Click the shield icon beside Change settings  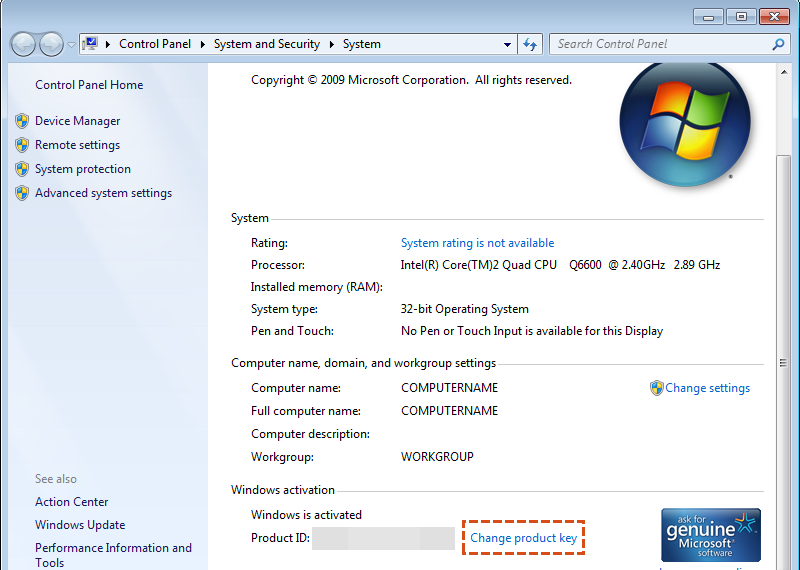tap(656, 388)
